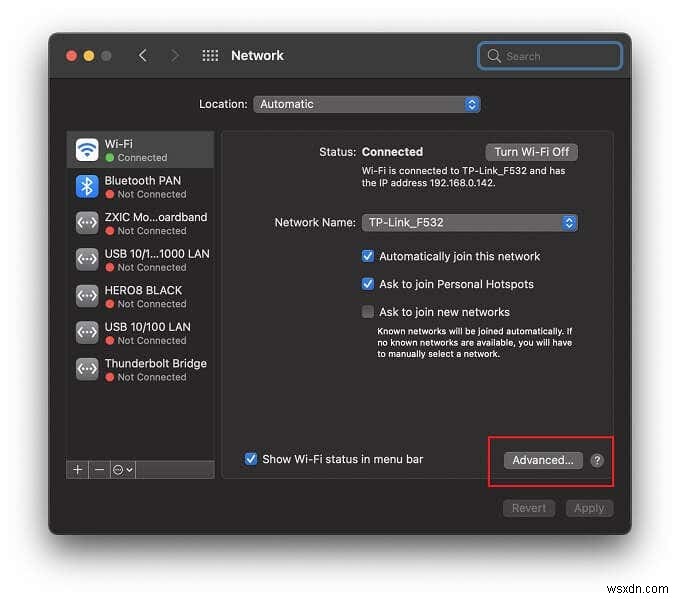The image size is (680, 599).
Task: Select HERO8 BLACK service row
Action: click(x=140, y=296)
